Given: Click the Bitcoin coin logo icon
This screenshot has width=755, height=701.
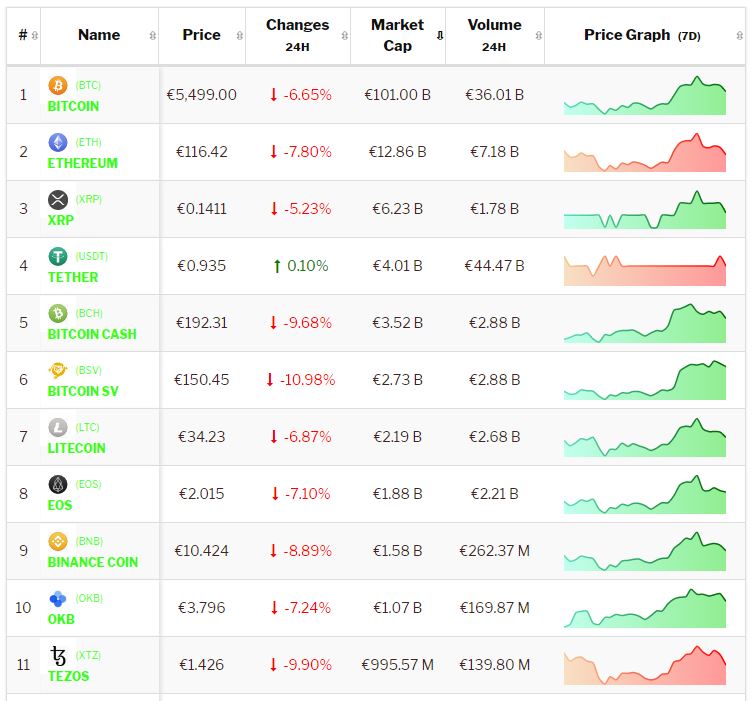Looking at the screenshot, I should [58, 86].
